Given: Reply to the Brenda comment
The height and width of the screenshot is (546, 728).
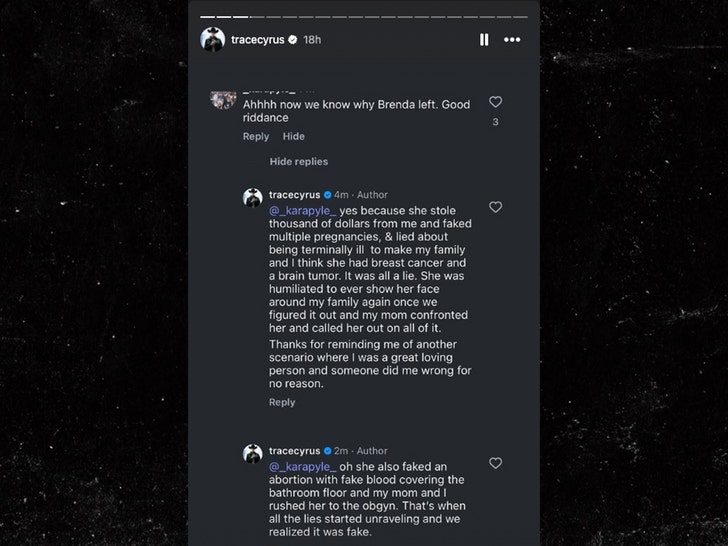Looking at the screenshot, I should coord(256,137).
